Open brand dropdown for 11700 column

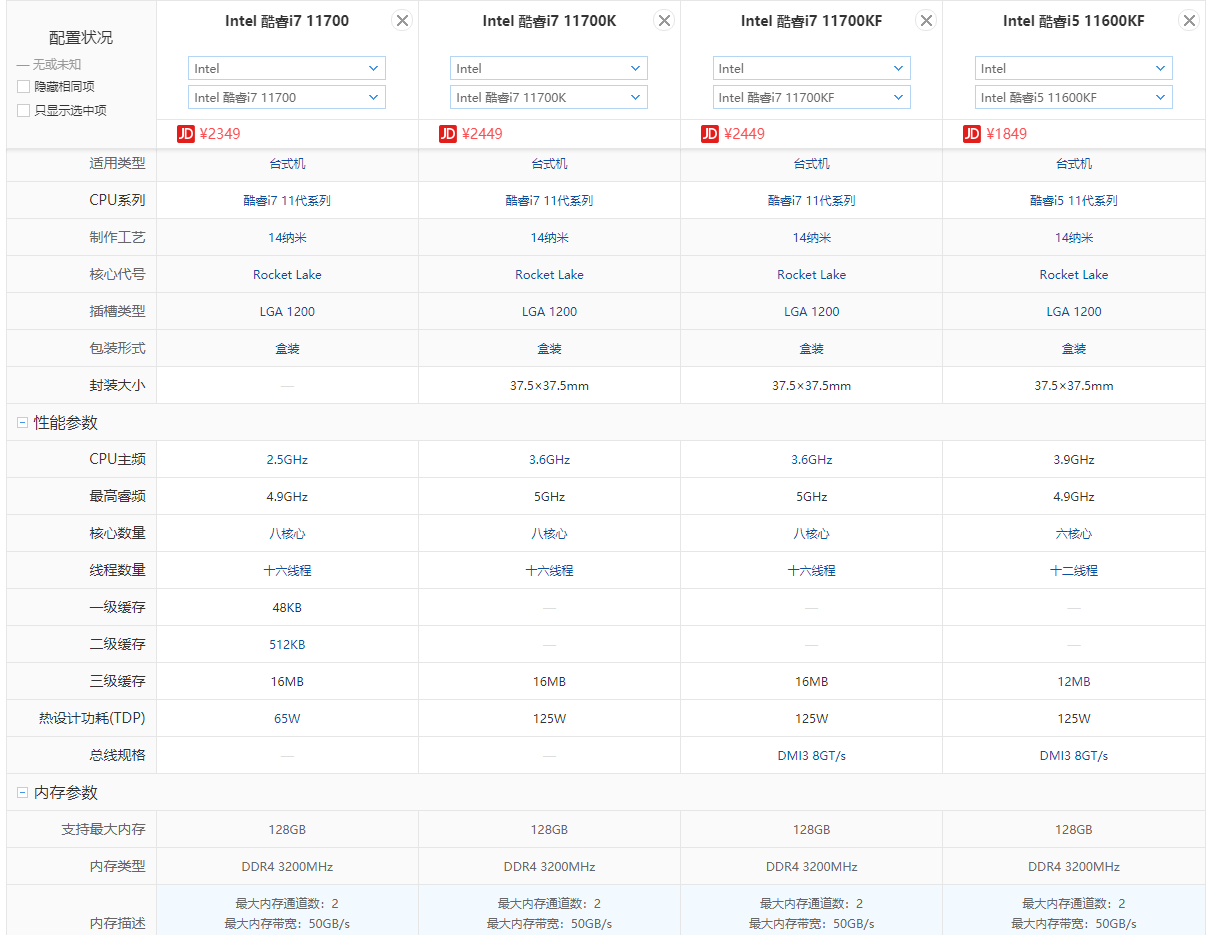(287, 68)
